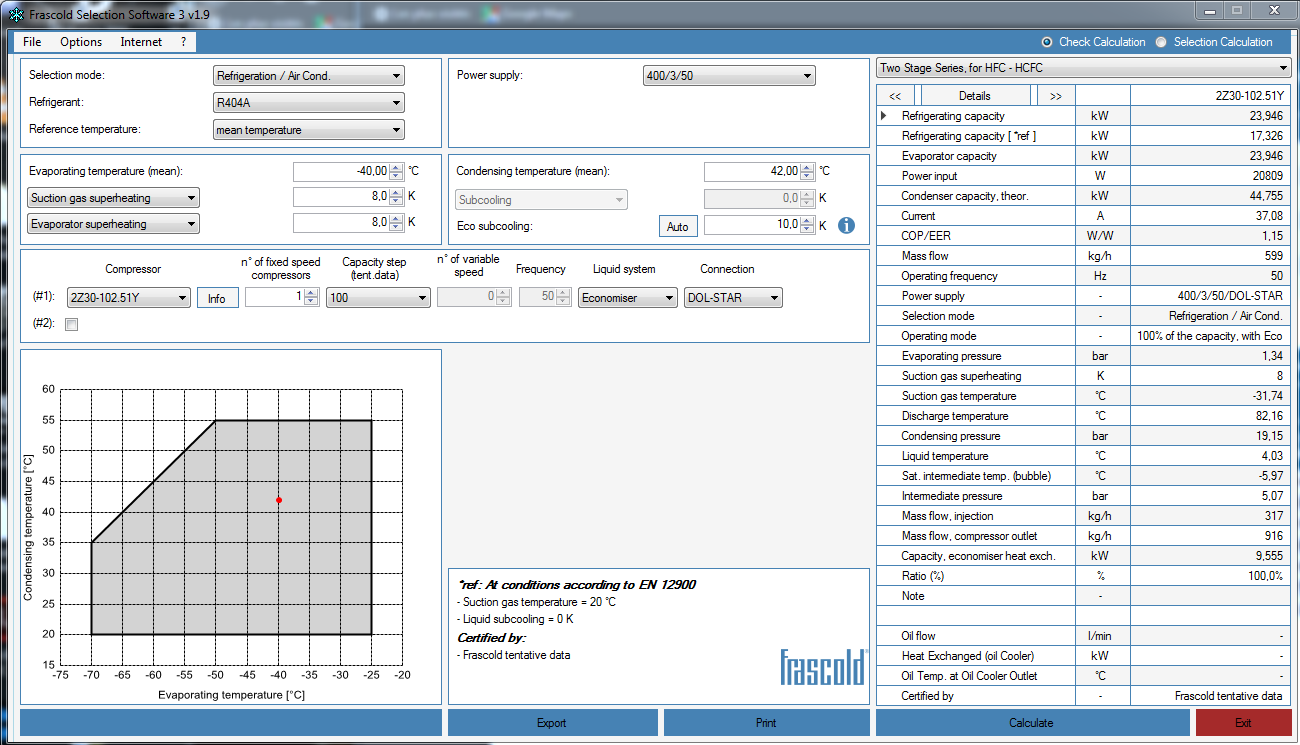Click the Condensing temperature spinner arrows
This screenshot has height=745, width=1300.
[808, 171]
